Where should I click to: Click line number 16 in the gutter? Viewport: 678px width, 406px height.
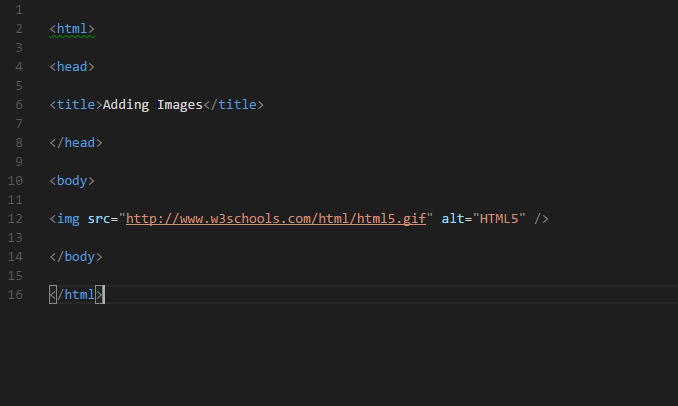15,295
